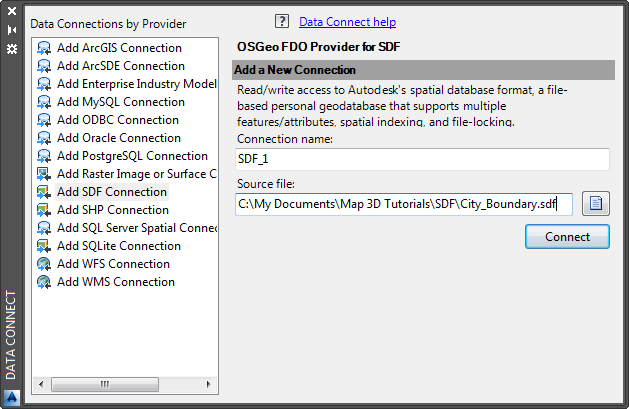This screenshot has height=409, width=629.
Task: Click the Data Connections by Provider label
Action: click(108, 24)
